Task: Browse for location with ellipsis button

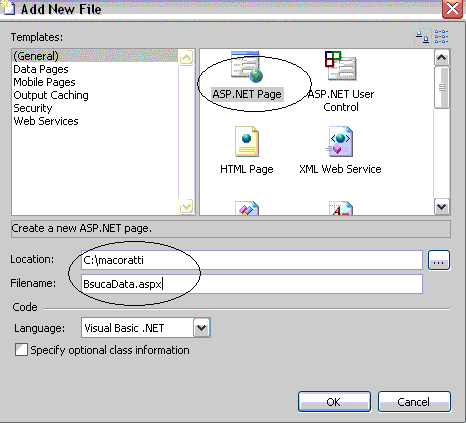Action: coord(439,260)
